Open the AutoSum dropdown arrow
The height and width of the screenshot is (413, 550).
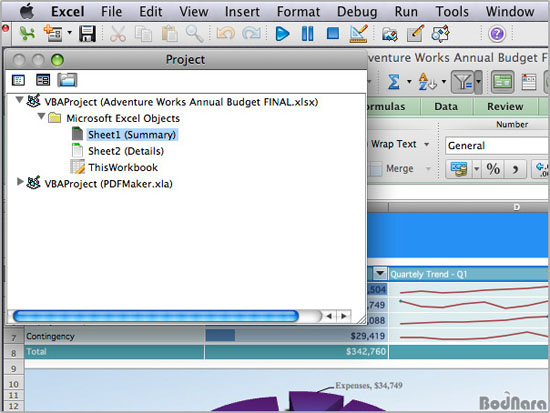pos(409,82)
